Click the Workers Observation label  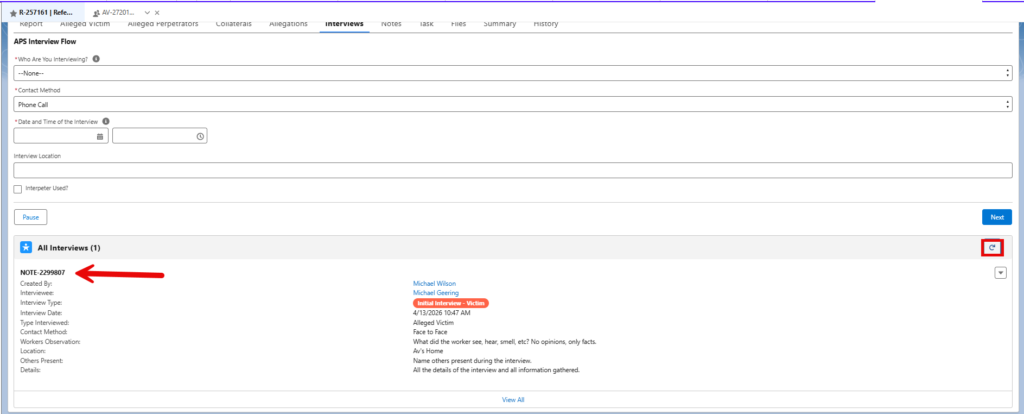(50, 342)
